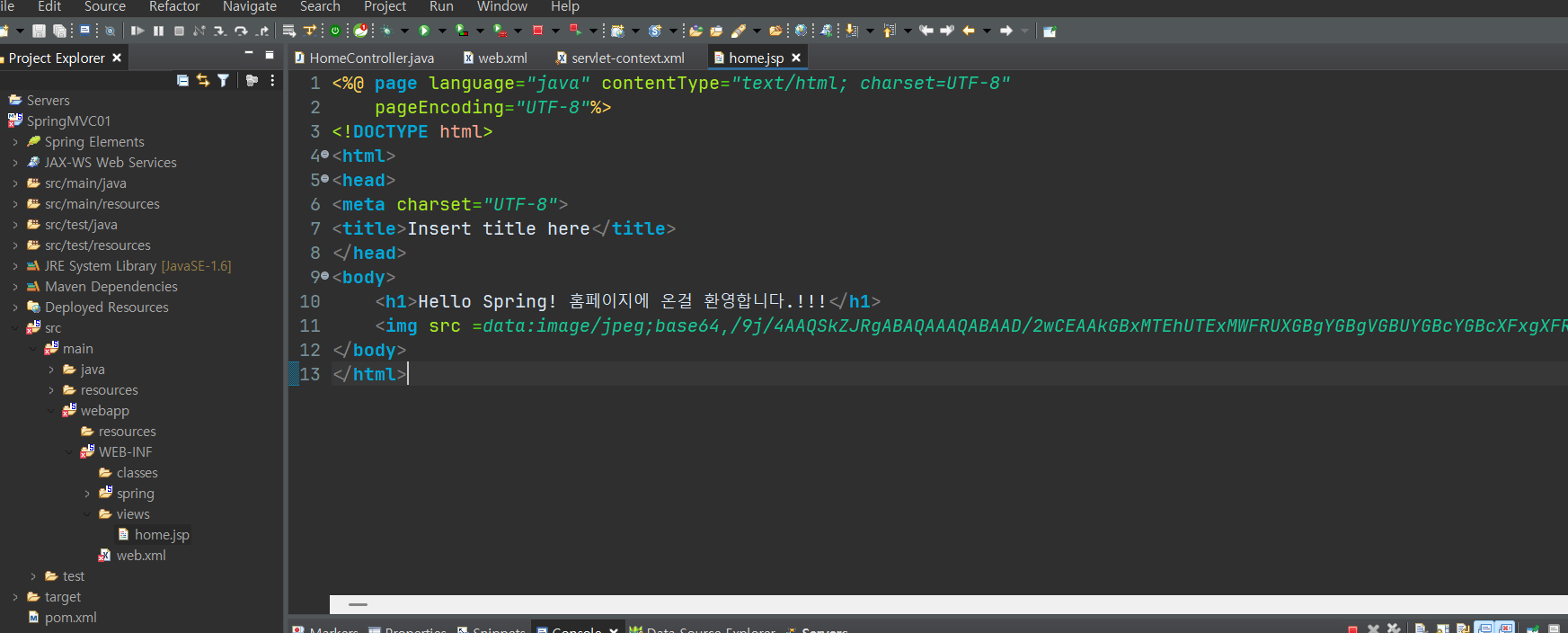Click the line 11 img src code

coord(970,325)
